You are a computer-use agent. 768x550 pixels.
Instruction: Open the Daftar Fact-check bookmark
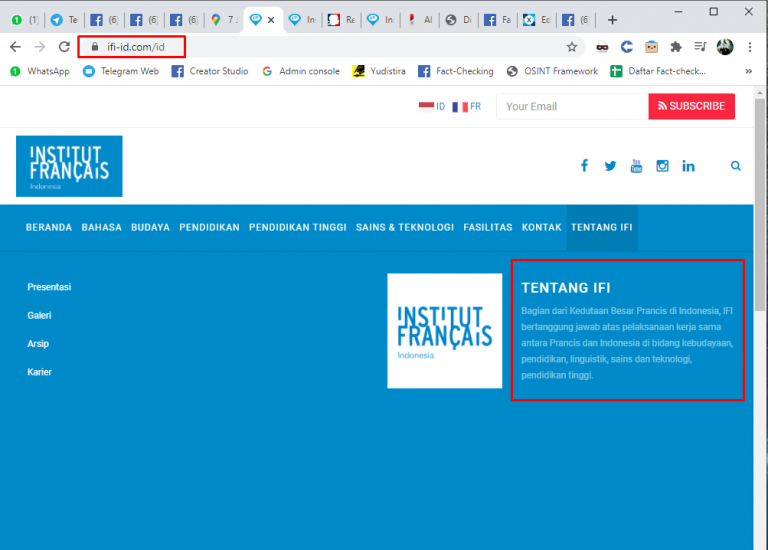click(658, 72)
